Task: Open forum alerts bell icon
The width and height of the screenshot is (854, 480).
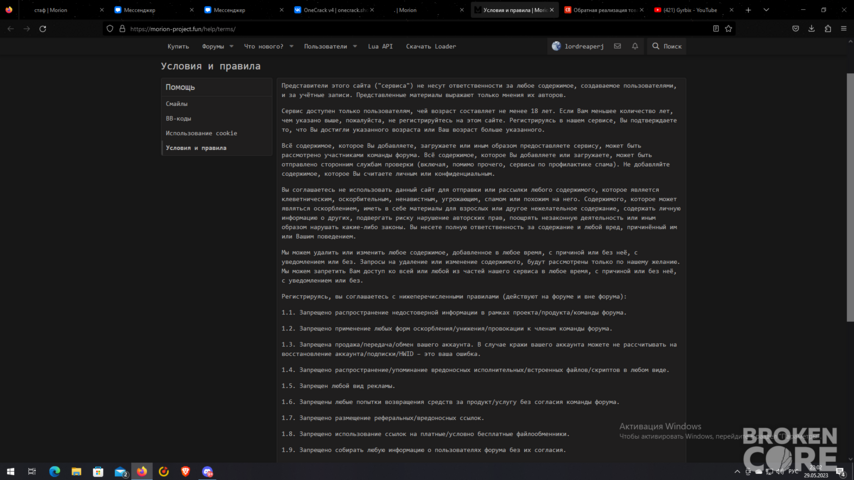Action: coord(635,46)
